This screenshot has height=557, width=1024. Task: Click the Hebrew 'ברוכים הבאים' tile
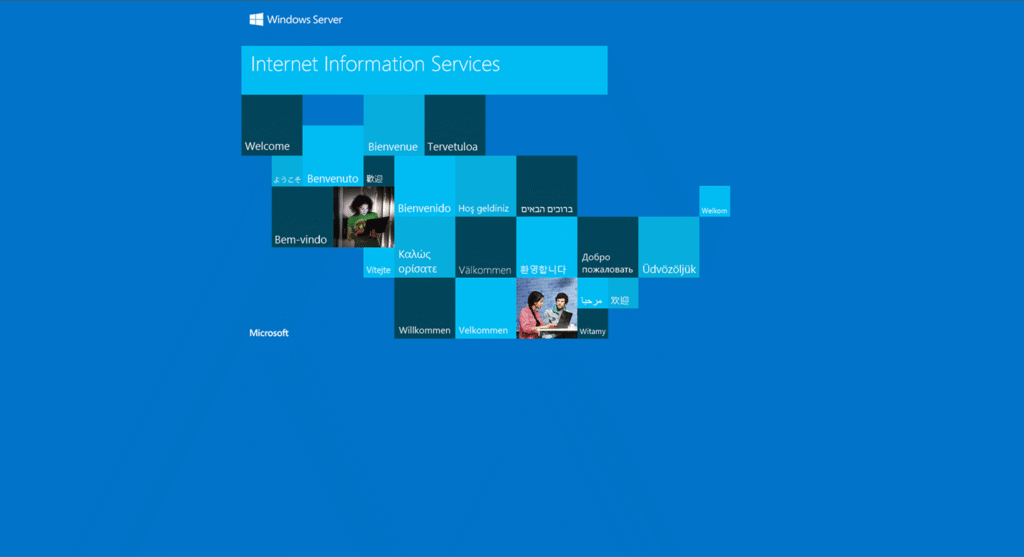click(547, 186)
